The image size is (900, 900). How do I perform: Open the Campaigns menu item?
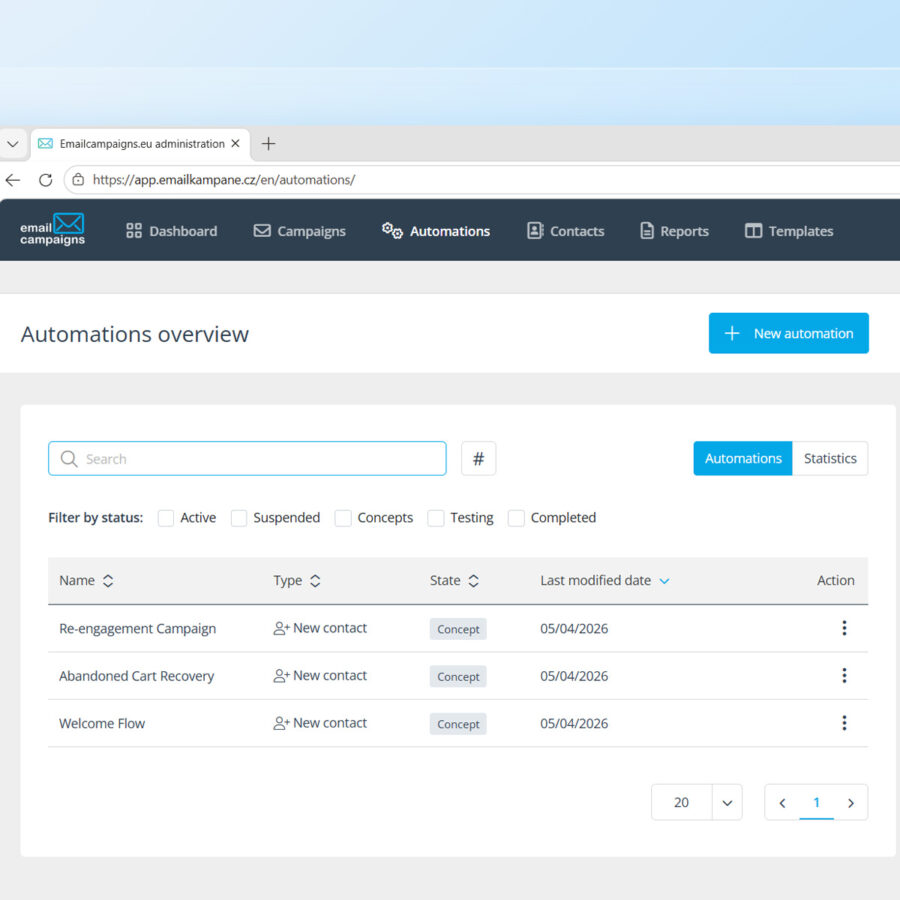click(x=300, y=231)
